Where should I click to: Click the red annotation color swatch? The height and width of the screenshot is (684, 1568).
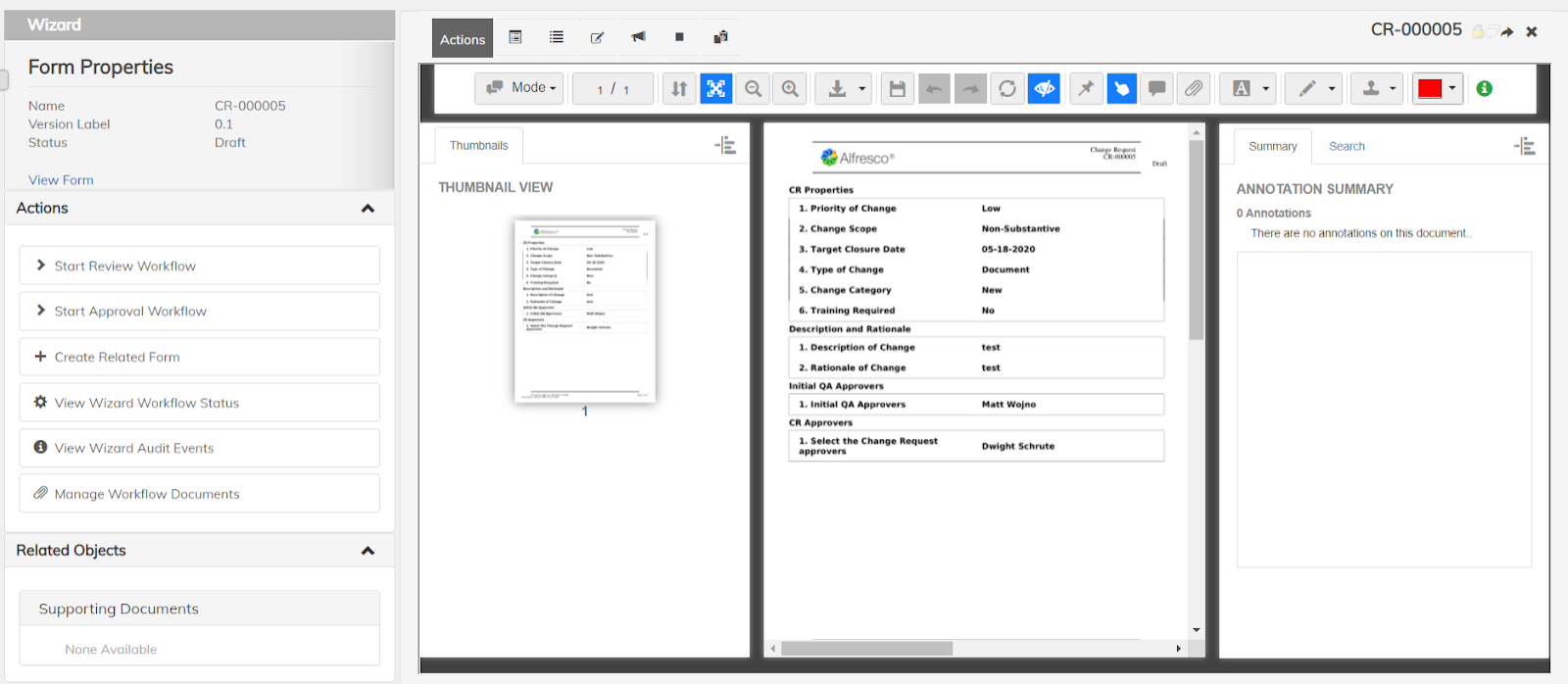tap(1430, 89)
